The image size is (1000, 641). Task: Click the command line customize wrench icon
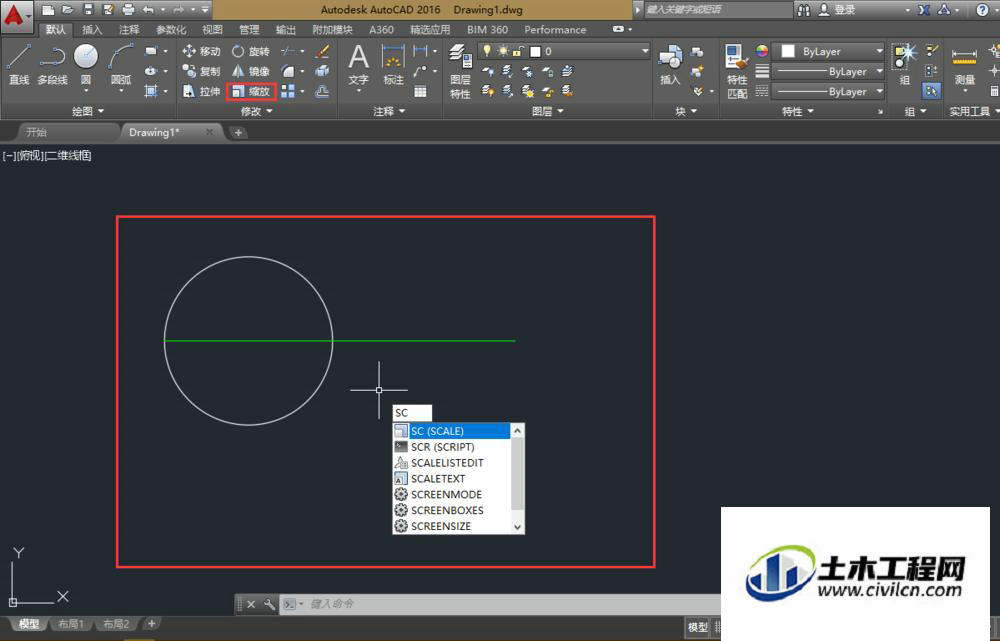click(x=269, y=604)
